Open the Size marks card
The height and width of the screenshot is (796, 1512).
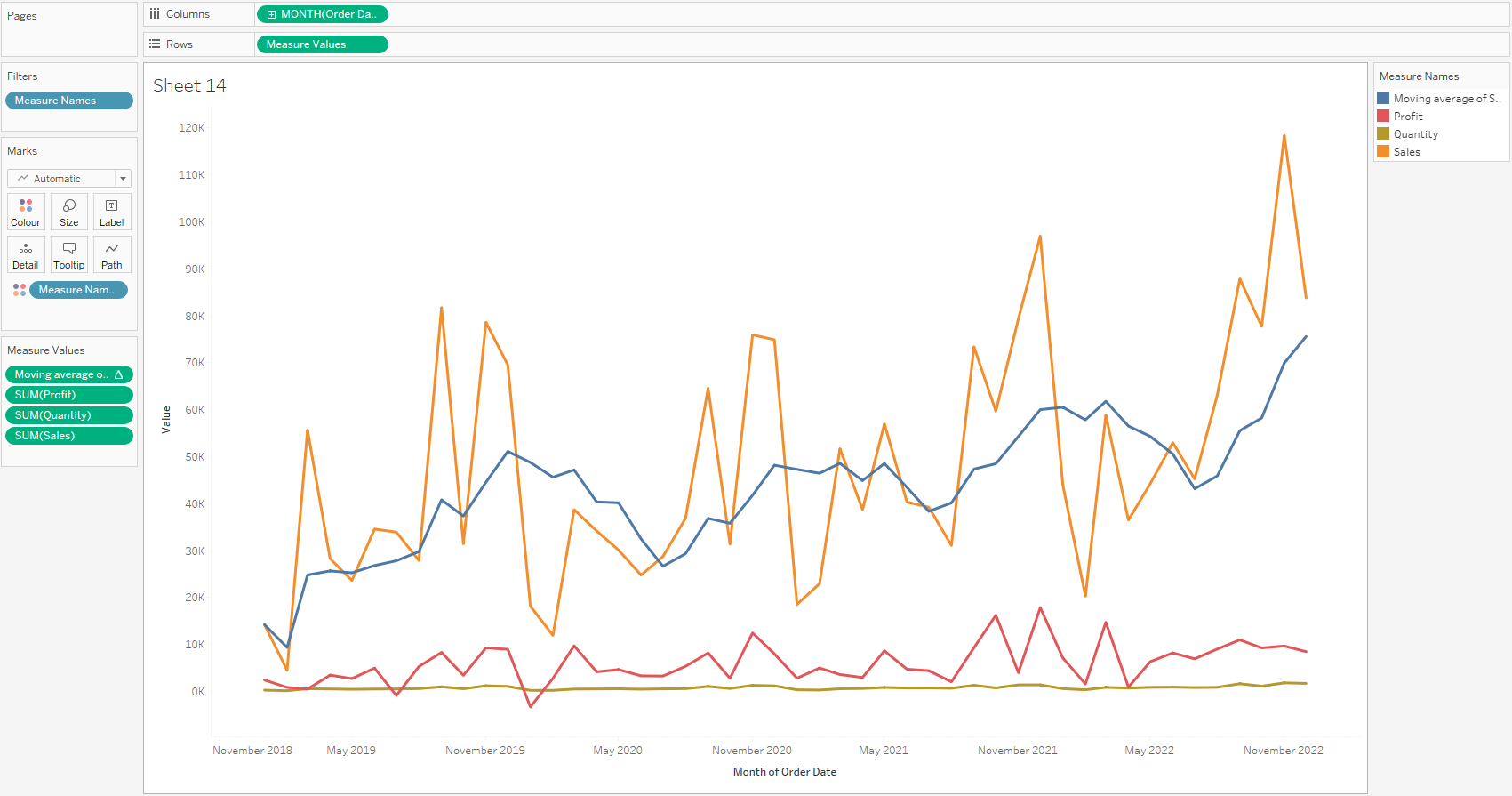(68, 212)
